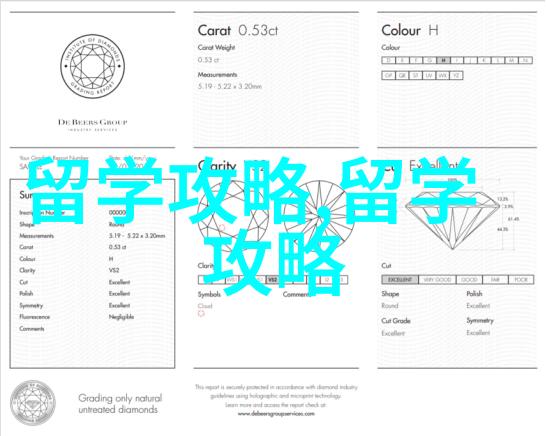Select the YZ colour range cell

pyautogui.click(x=456, y=75)
